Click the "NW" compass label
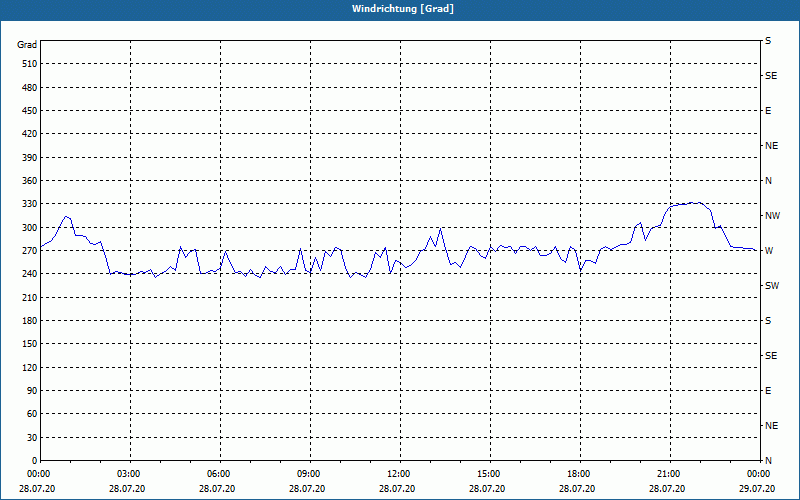 coord(773,216)
